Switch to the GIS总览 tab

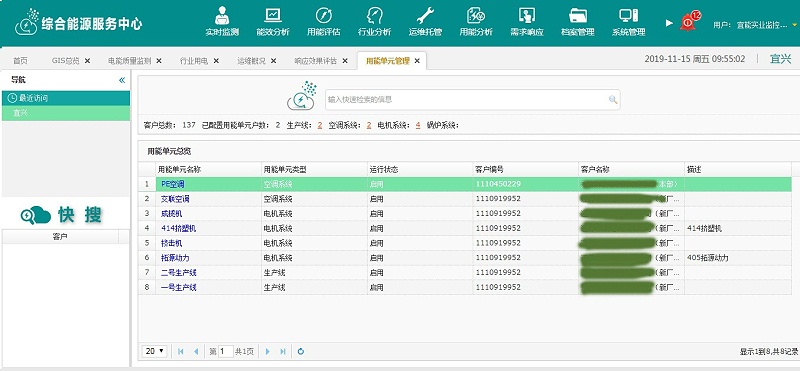tap(65, 61)
